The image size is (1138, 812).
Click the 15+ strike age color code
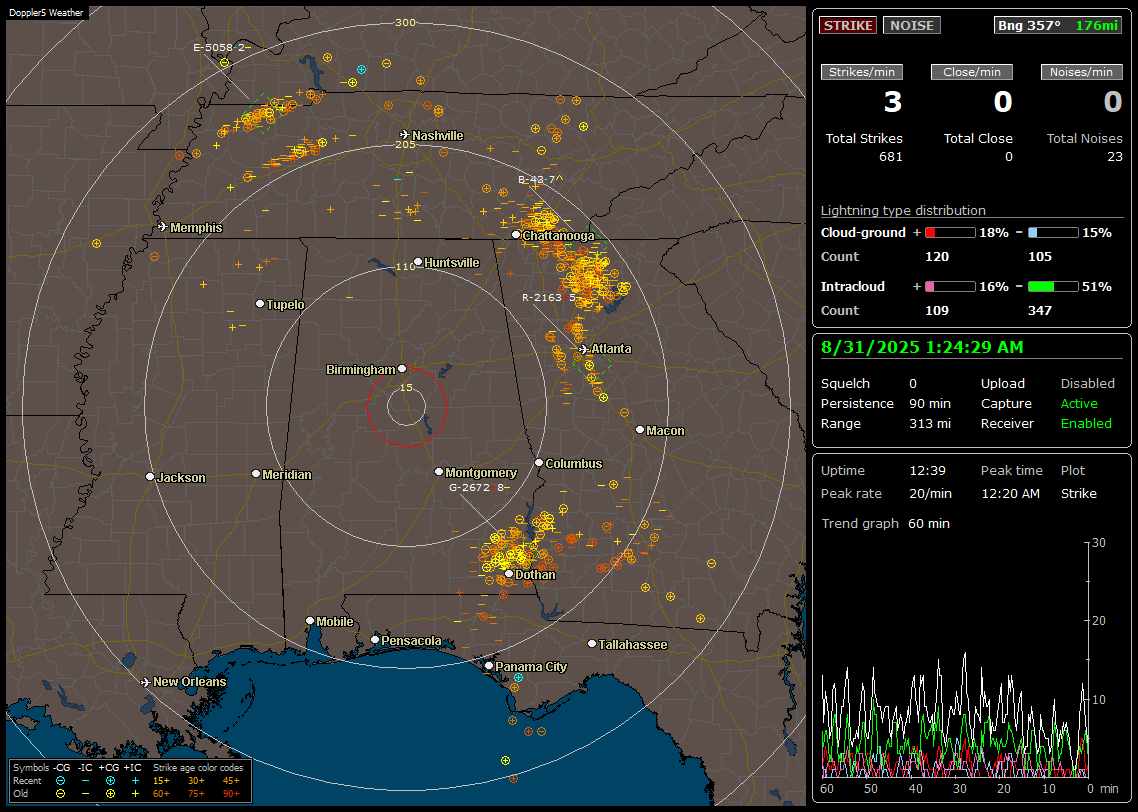pyautogui.click(x=161, y=781)
